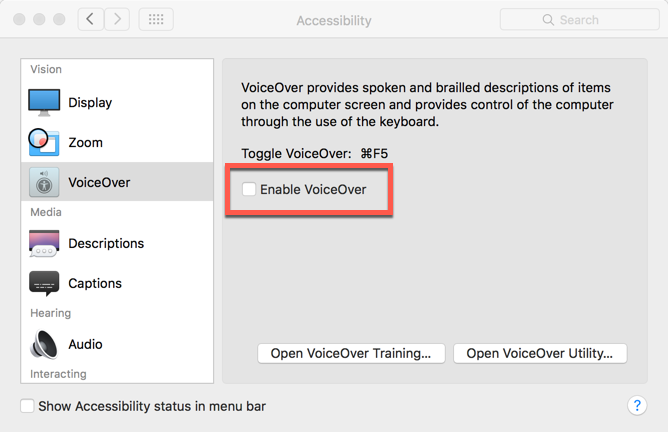Open VoiceOver Utility button
Image resolution: width=668 pixels, height=432 pixels.
[540, 353]
